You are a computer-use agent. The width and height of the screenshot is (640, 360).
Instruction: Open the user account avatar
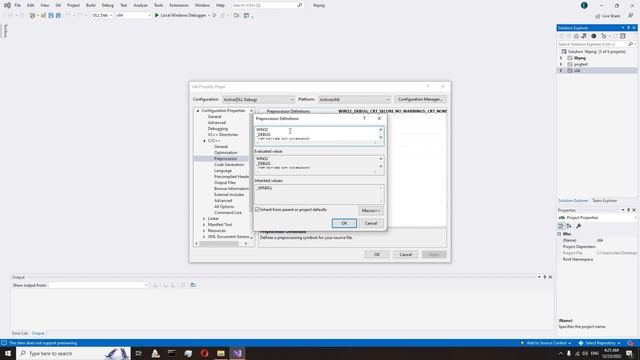coord(584,5)
